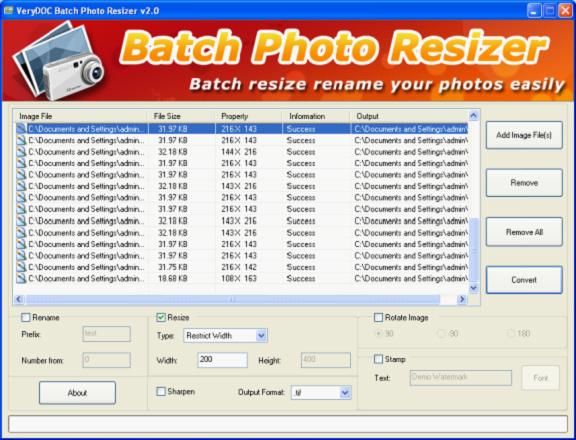Choose the 180 rotation radio button

(511, 333)
